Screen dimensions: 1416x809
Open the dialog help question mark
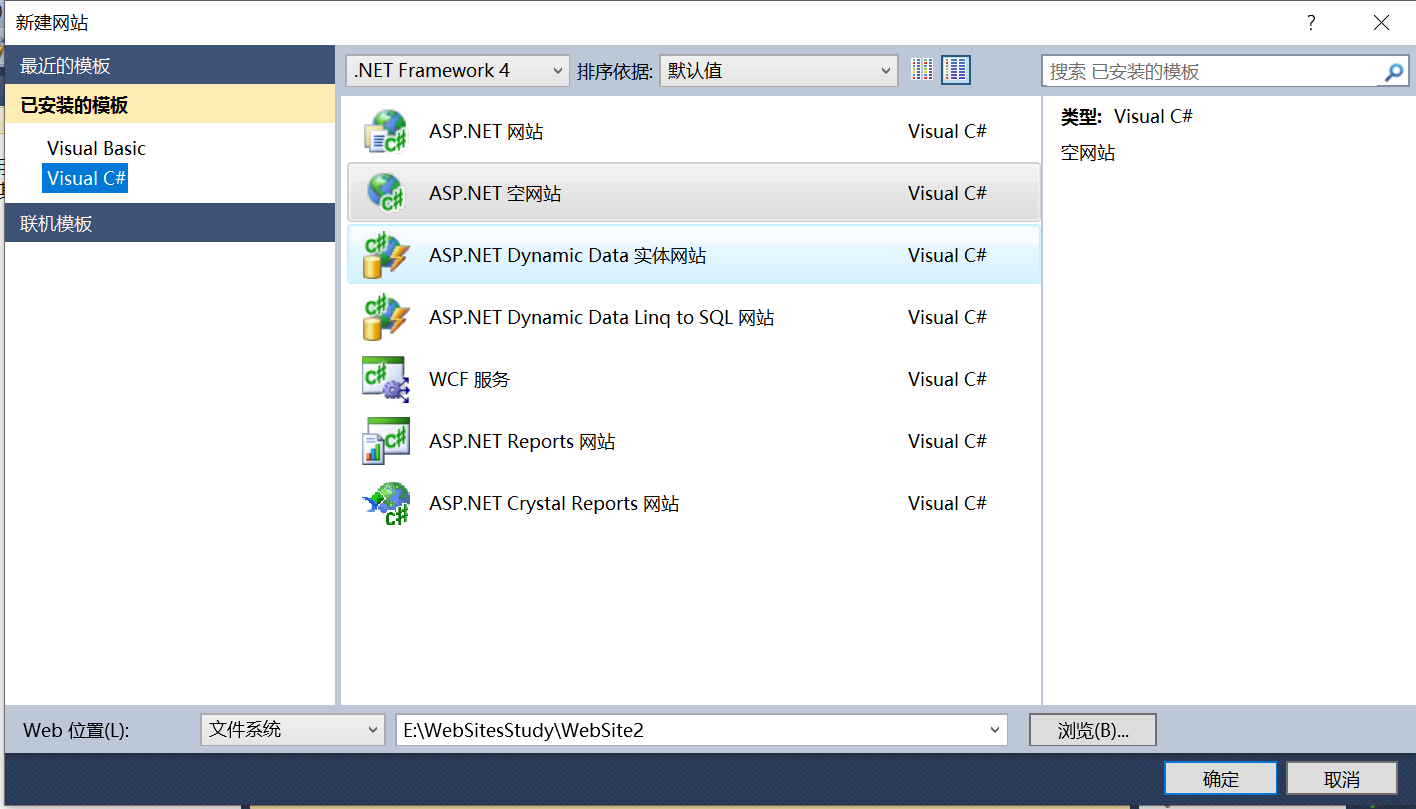1310,22
